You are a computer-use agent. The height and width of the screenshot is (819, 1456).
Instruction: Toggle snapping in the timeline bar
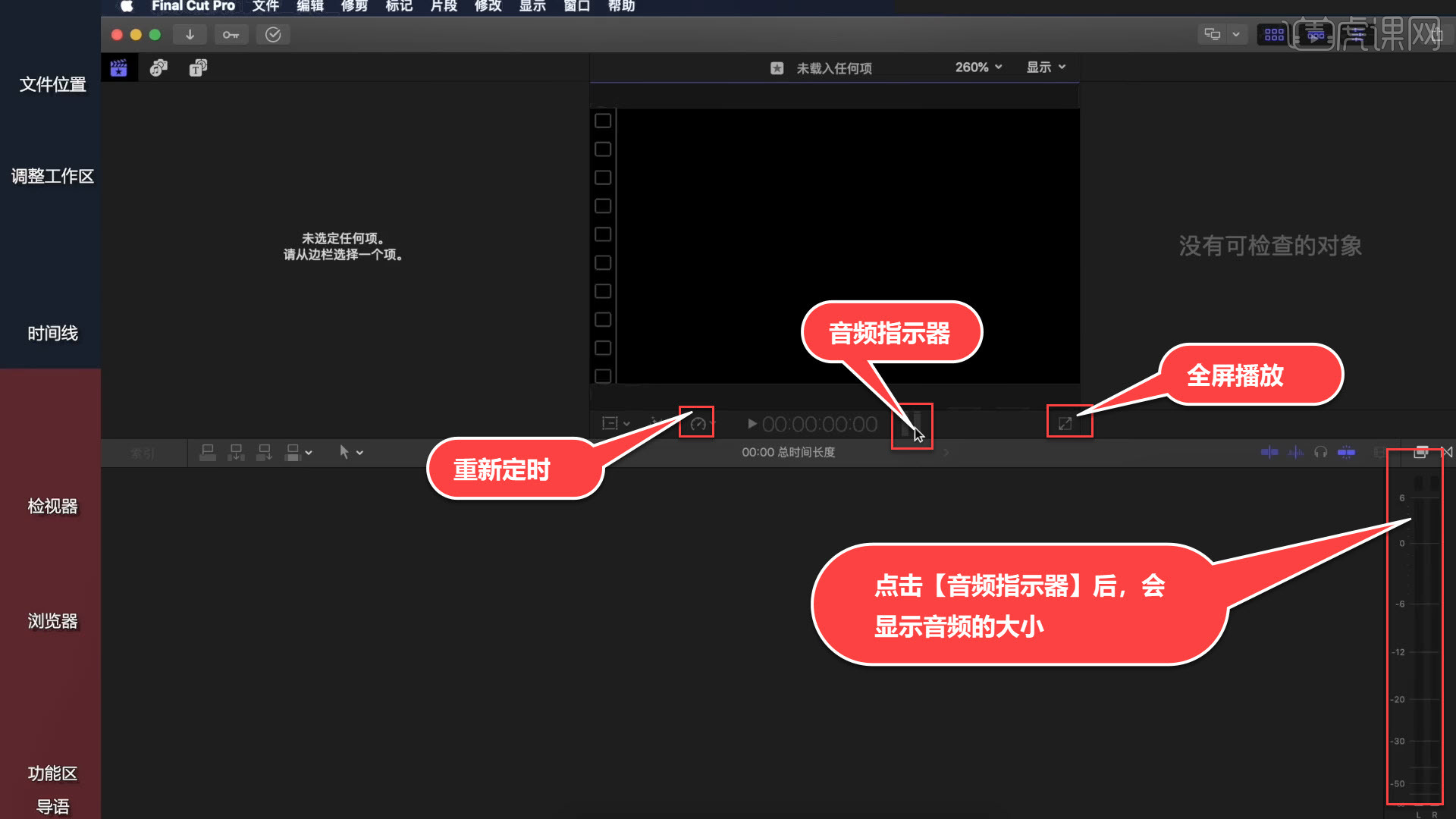pyautogui.click(x=1348, y=452)
